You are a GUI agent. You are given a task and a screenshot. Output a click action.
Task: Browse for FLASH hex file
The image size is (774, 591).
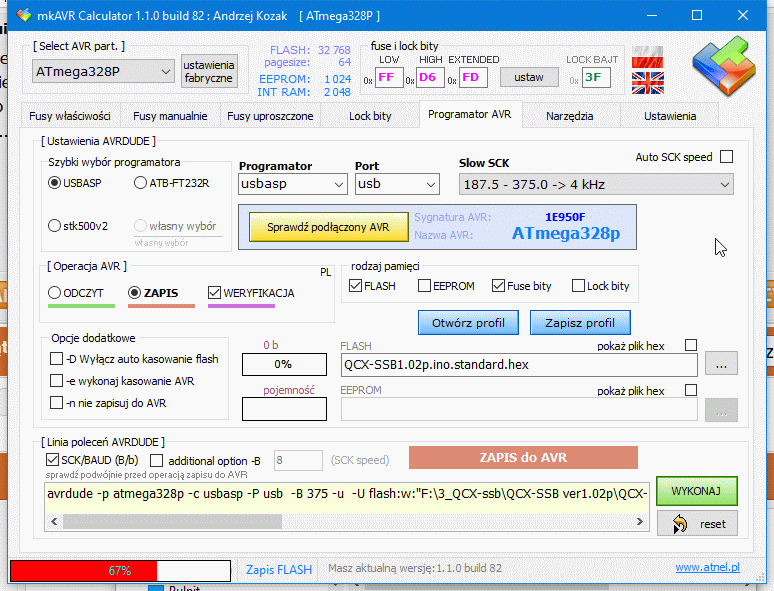(721, 365)
